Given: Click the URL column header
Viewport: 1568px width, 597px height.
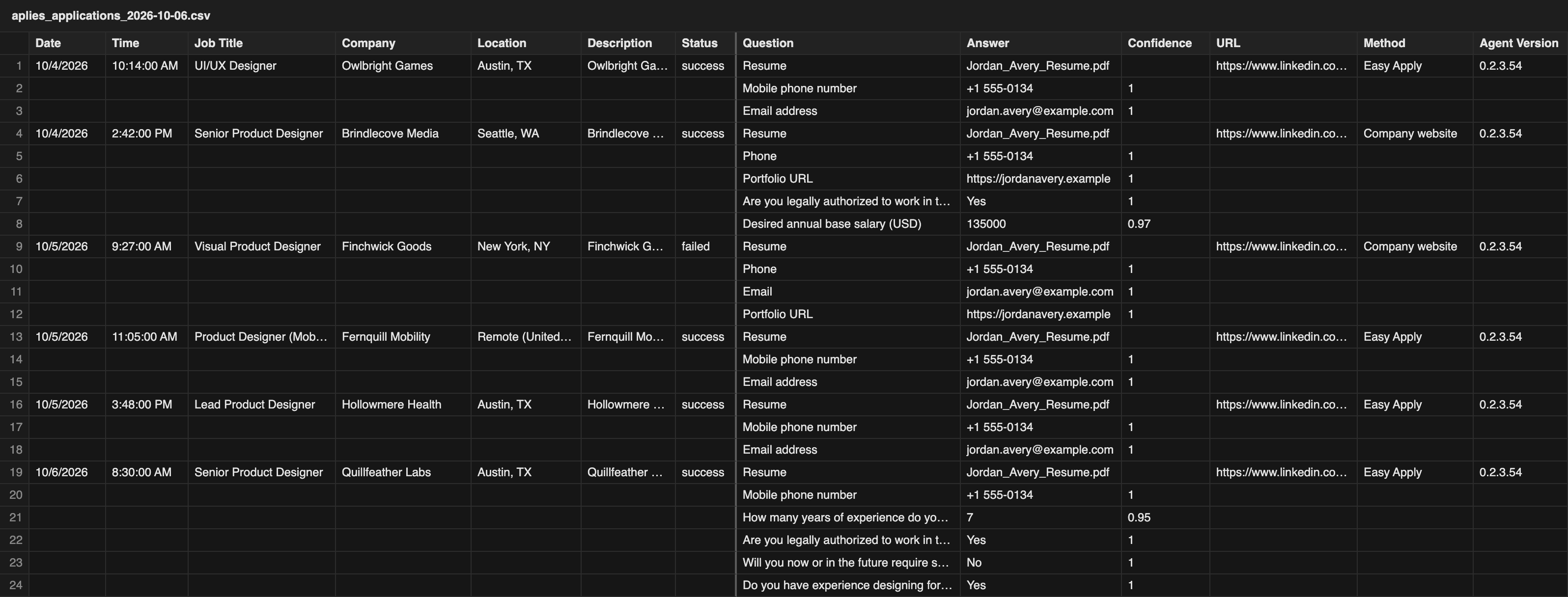Looking at the screenshot, I should [1283, 43].
